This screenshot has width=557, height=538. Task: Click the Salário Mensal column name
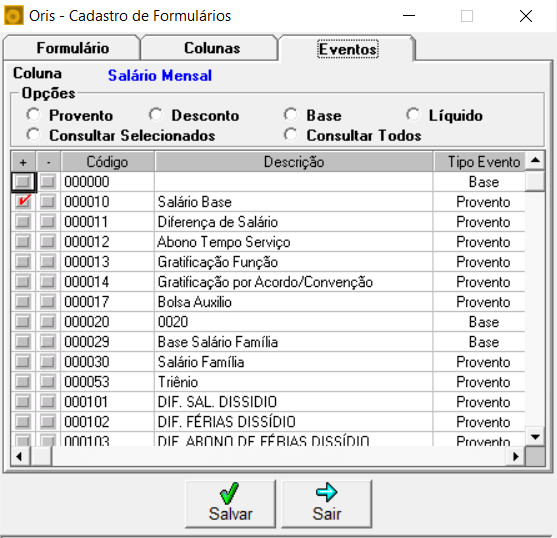coord(160,75)
